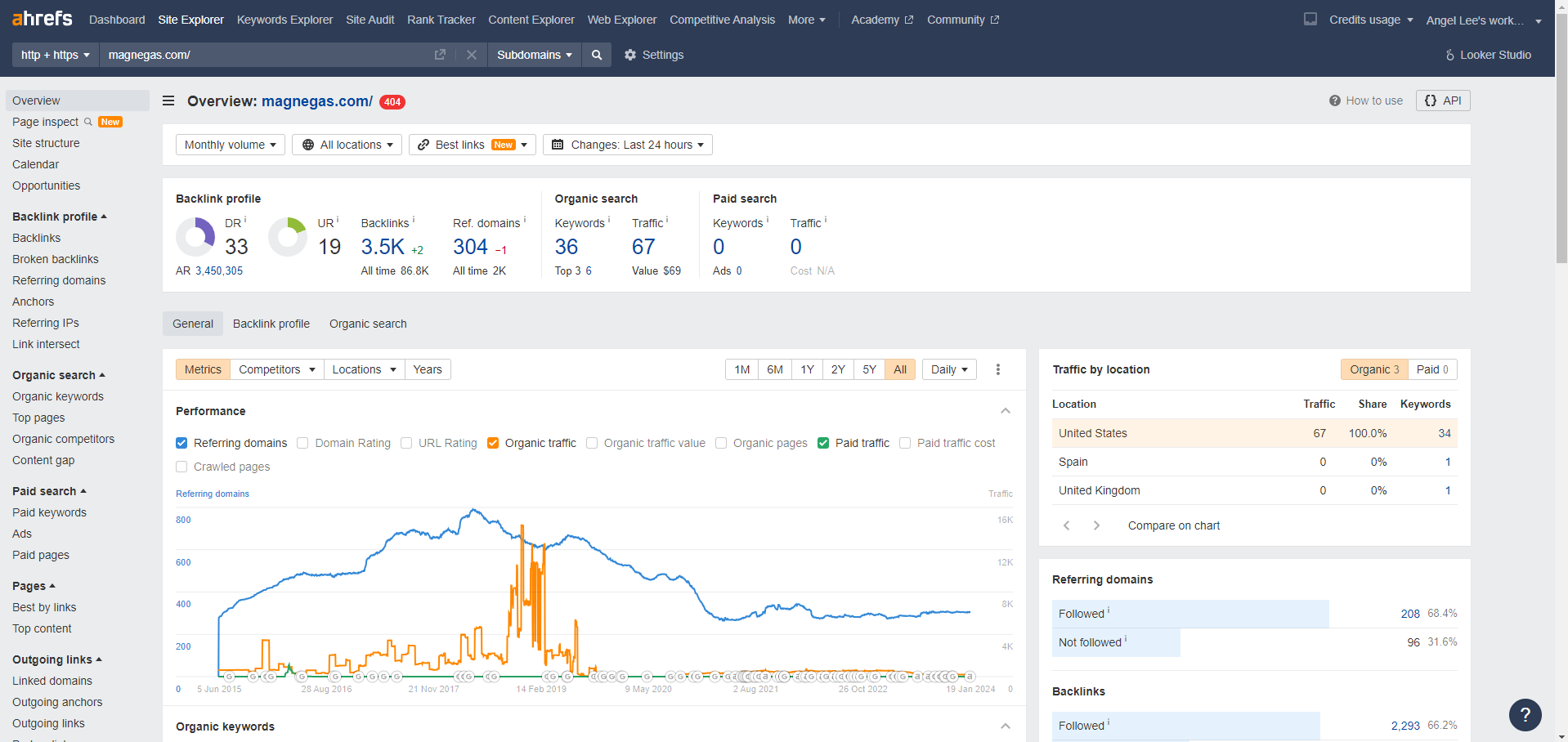
Task: Open Keywords Explorer in top menu
Action: (x=284, y=20)
